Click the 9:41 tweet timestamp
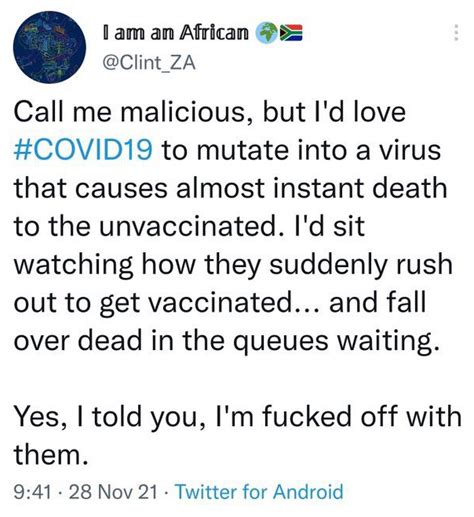The height and width of the screenshot is (517, 474). click(x=33, y=492)
